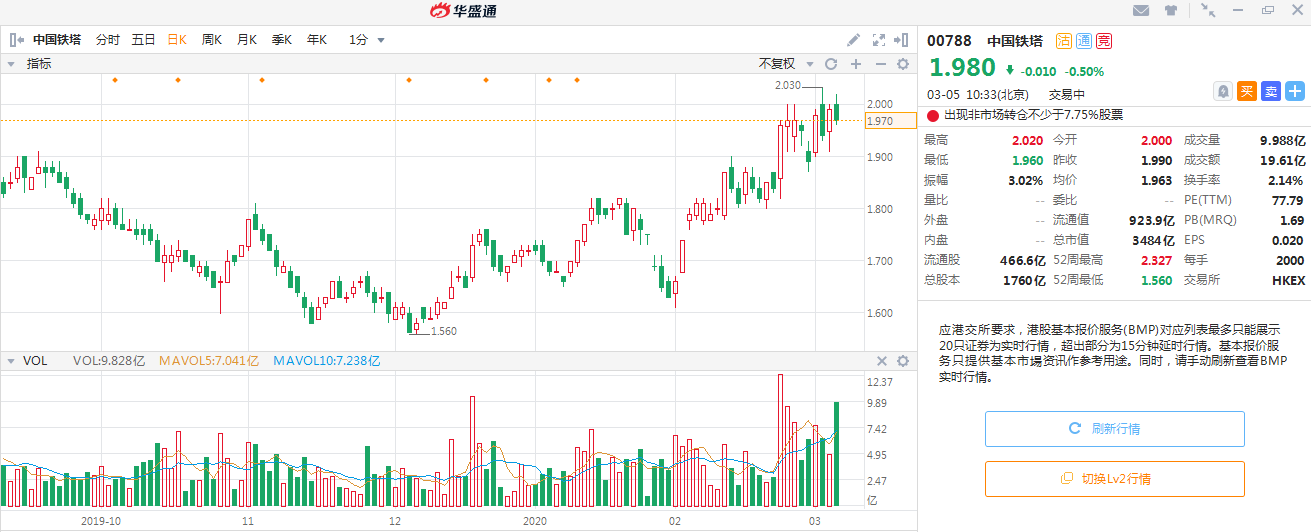Select the pencil drawing tool

coord(853,40)
